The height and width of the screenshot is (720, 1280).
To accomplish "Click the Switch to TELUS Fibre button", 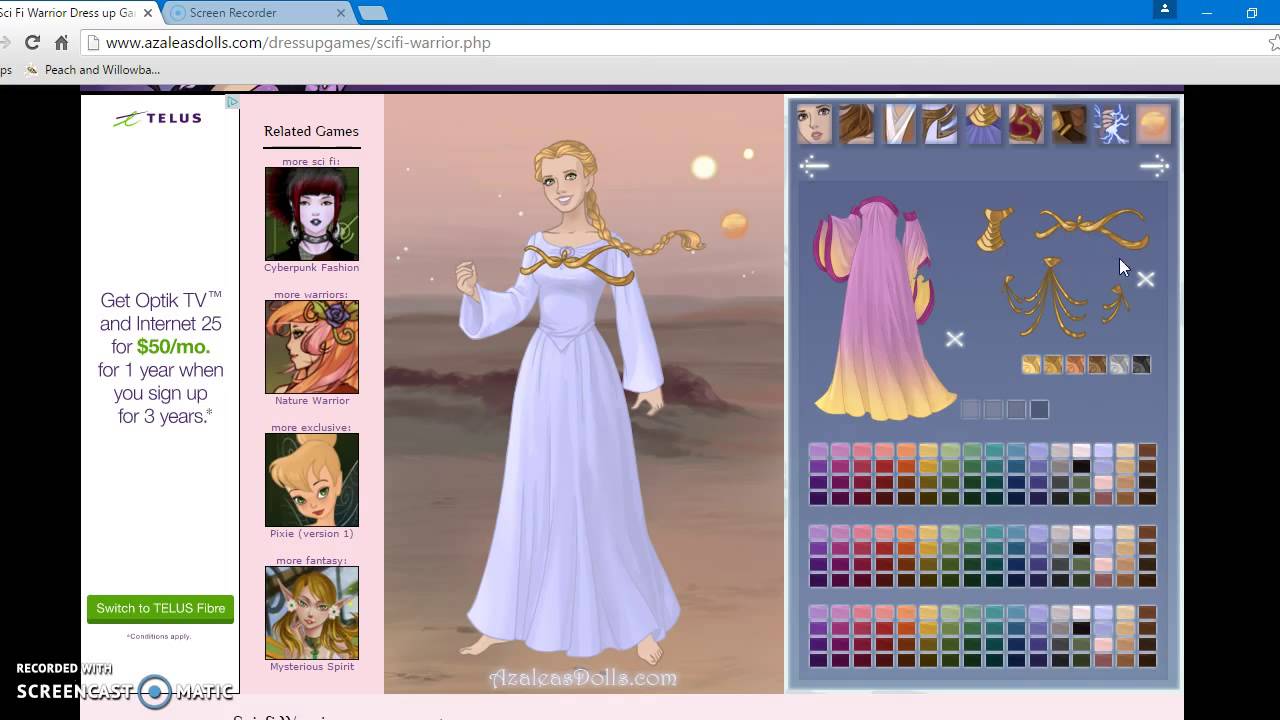I will [x=160, y=609].
